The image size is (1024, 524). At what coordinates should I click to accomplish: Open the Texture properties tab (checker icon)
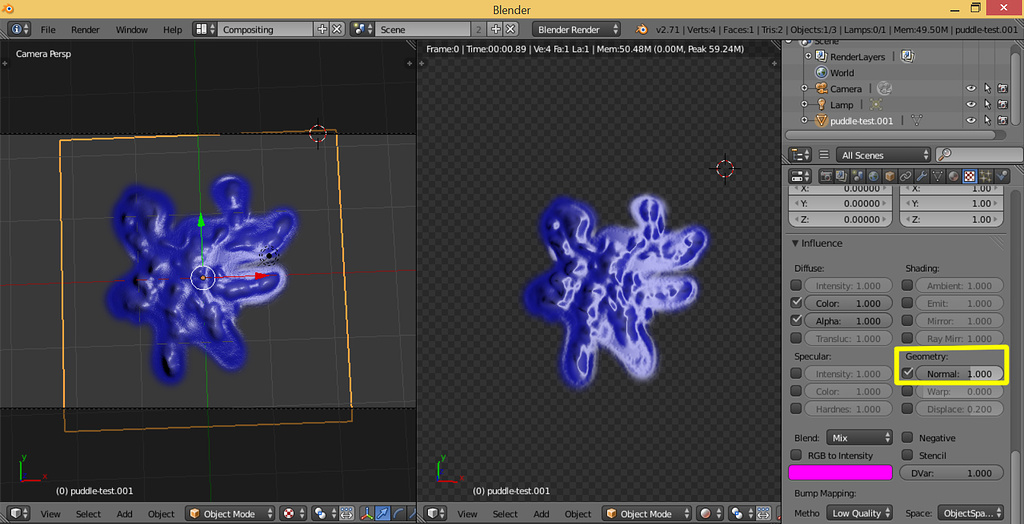click(x=969, y=176)
